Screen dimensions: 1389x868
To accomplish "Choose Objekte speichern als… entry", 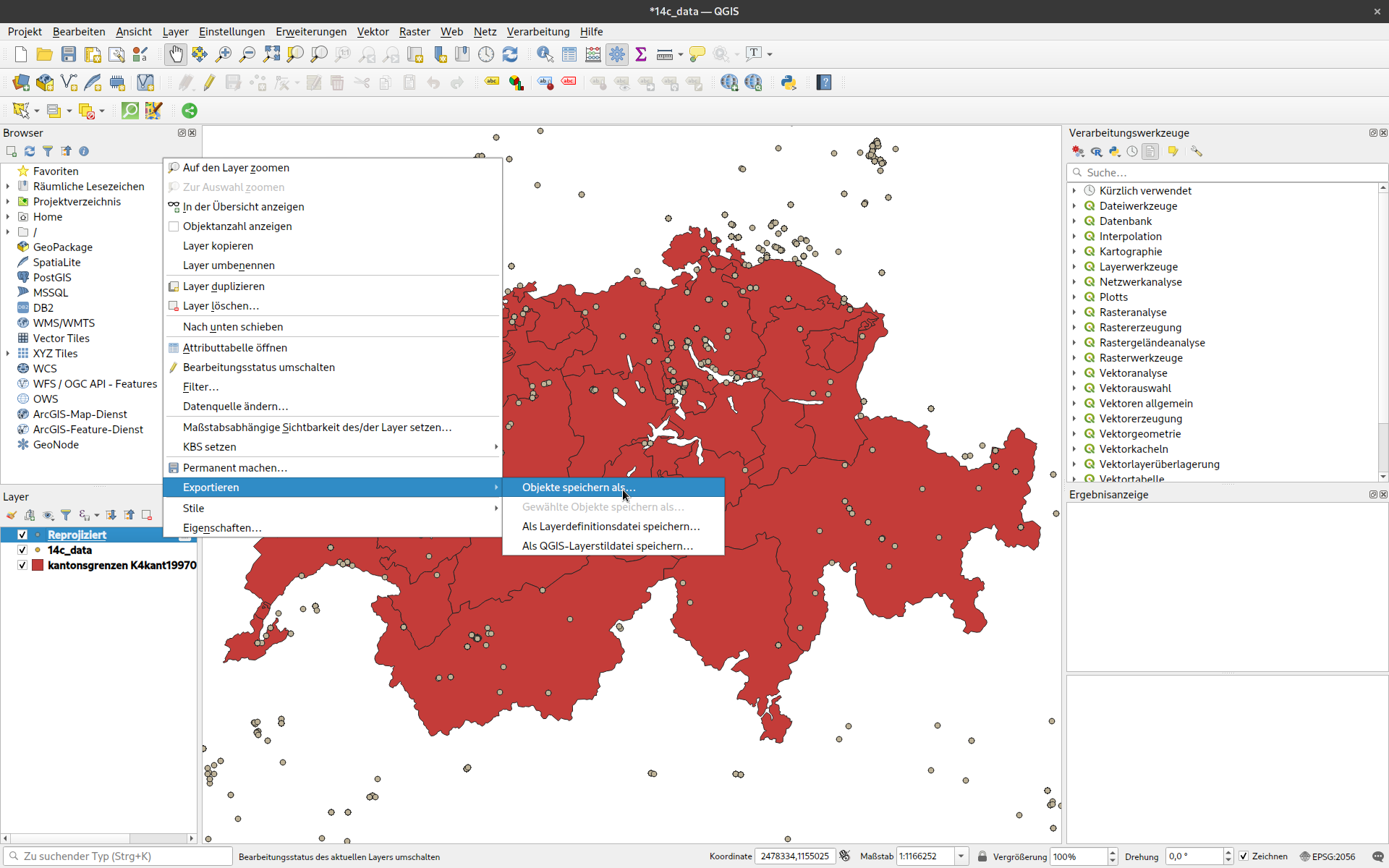I will click(x=579, y=488).
